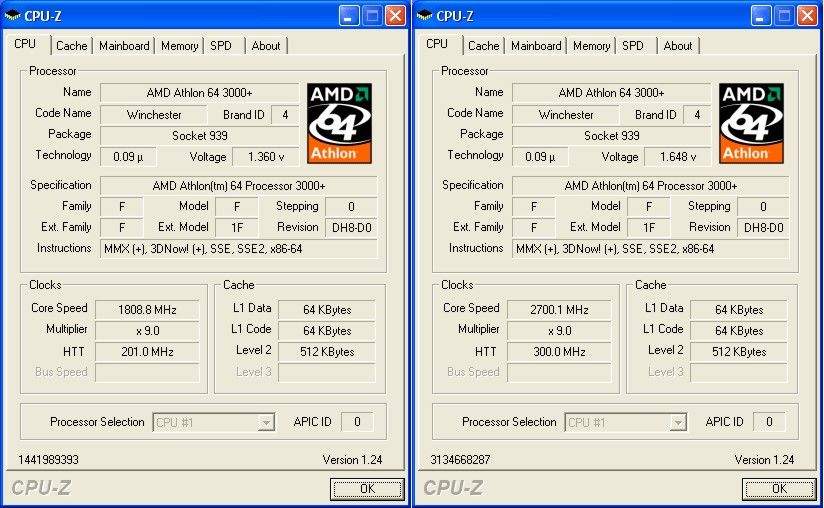Select the CPU tab in left CPU-Z window
Viewport: 824px width, 508px height.
pyautogui.click(x=25, y=44)
